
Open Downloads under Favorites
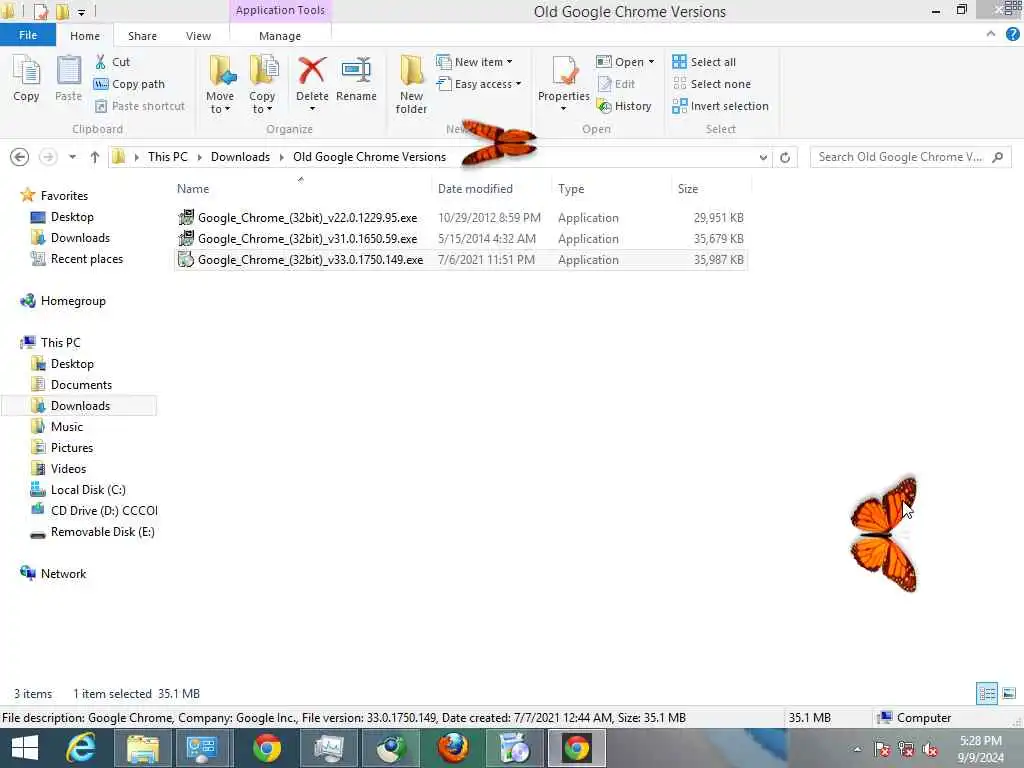pyautogui.click(x=80, y=238)
